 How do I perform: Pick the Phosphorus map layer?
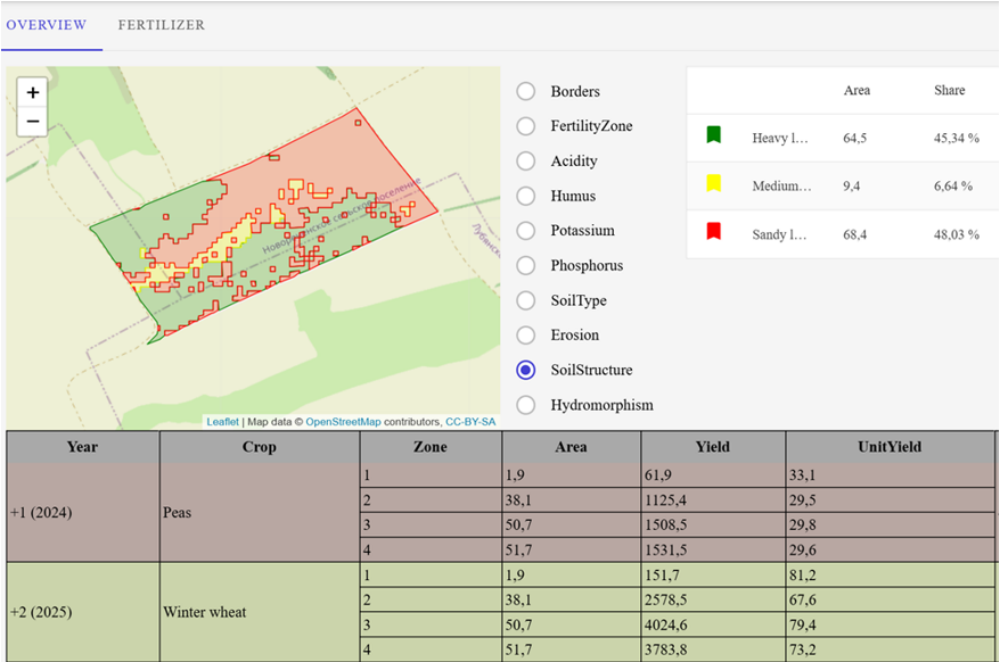(526, 266)
